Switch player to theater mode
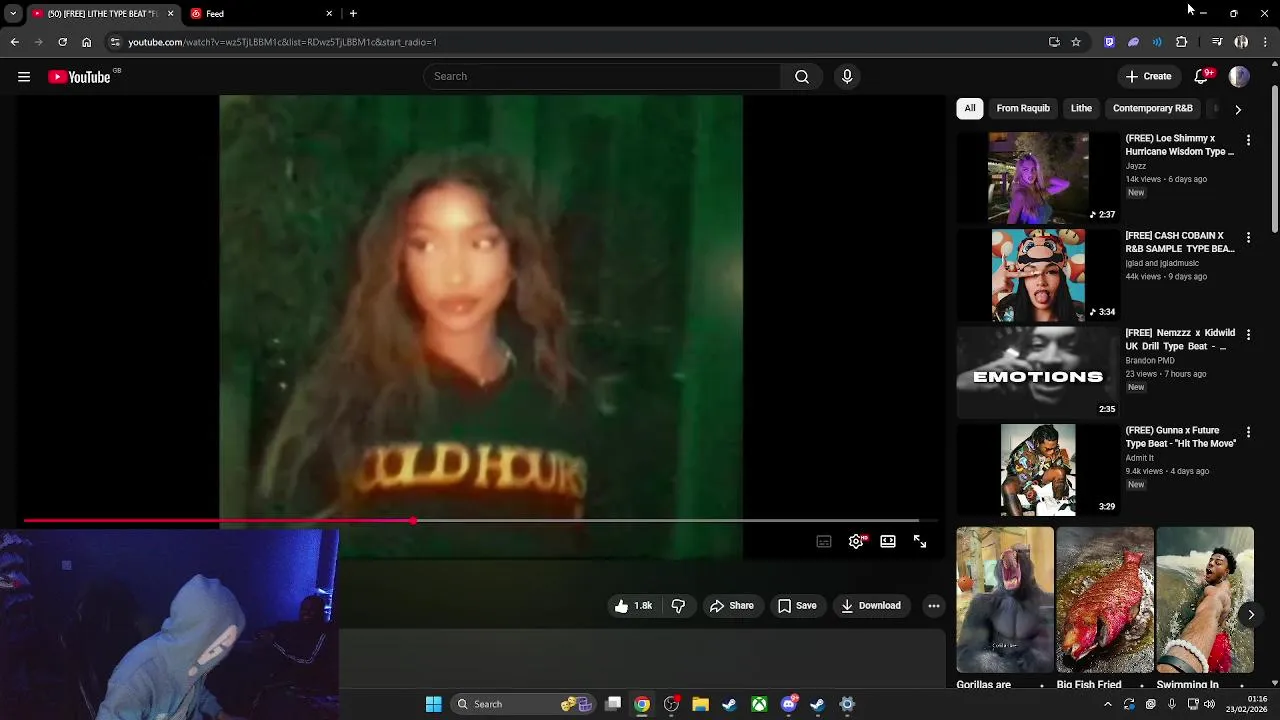Screen dimensions: 1280x720 888,541
